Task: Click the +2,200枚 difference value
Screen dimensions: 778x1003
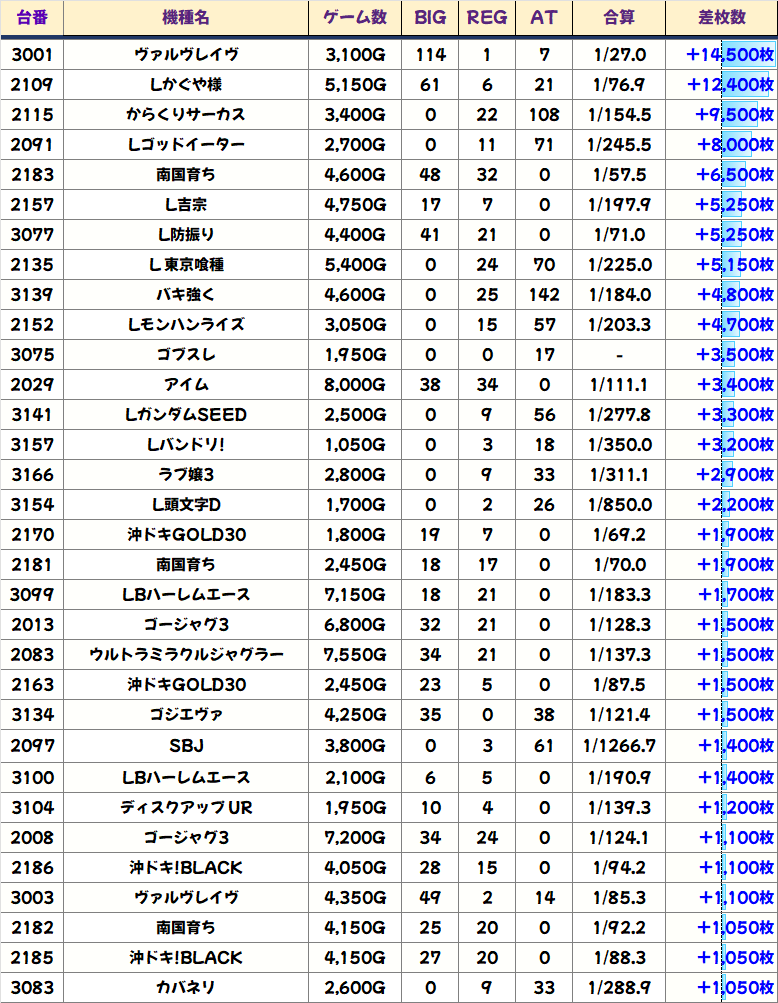Action: (x=734, y=505)
